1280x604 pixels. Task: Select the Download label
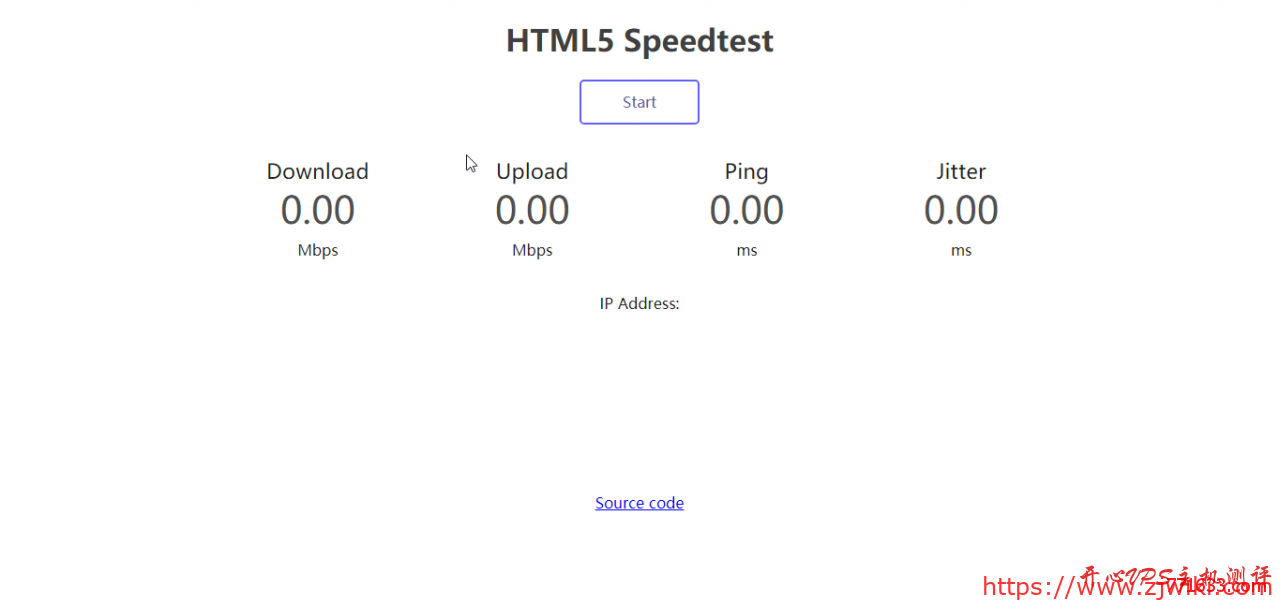point(317,171)
